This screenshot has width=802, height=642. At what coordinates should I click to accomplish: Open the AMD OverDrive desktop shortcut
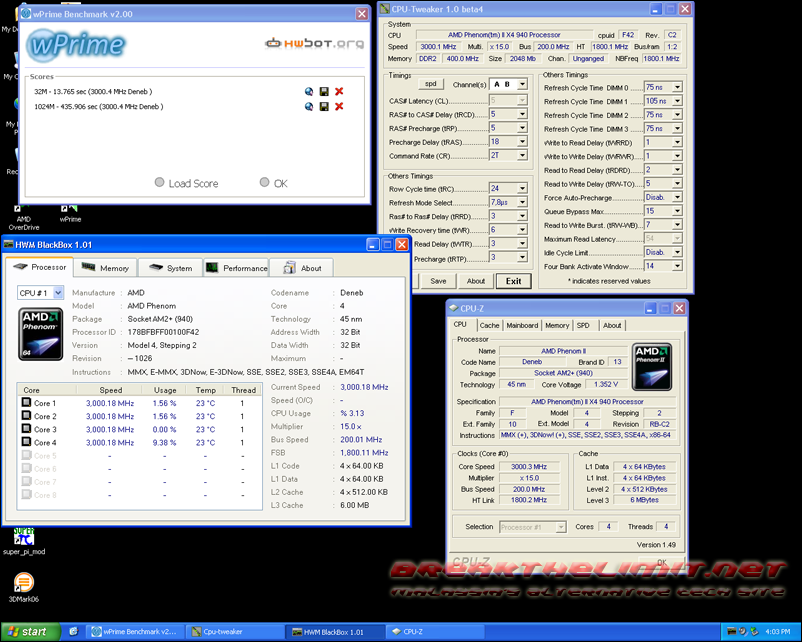(x=24, y=217)
